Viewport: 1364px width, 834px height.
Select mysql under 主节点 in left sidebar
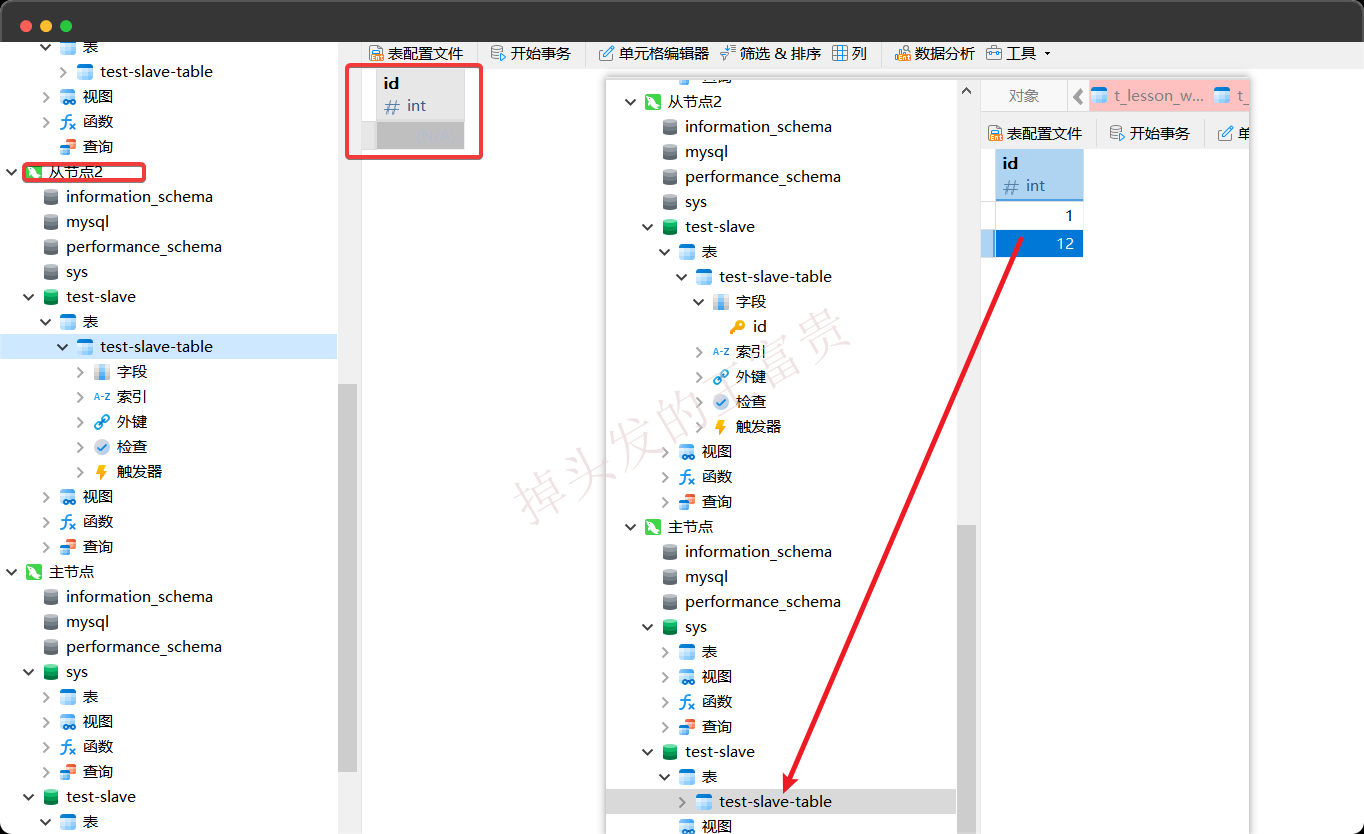click(x=87, y=622)
